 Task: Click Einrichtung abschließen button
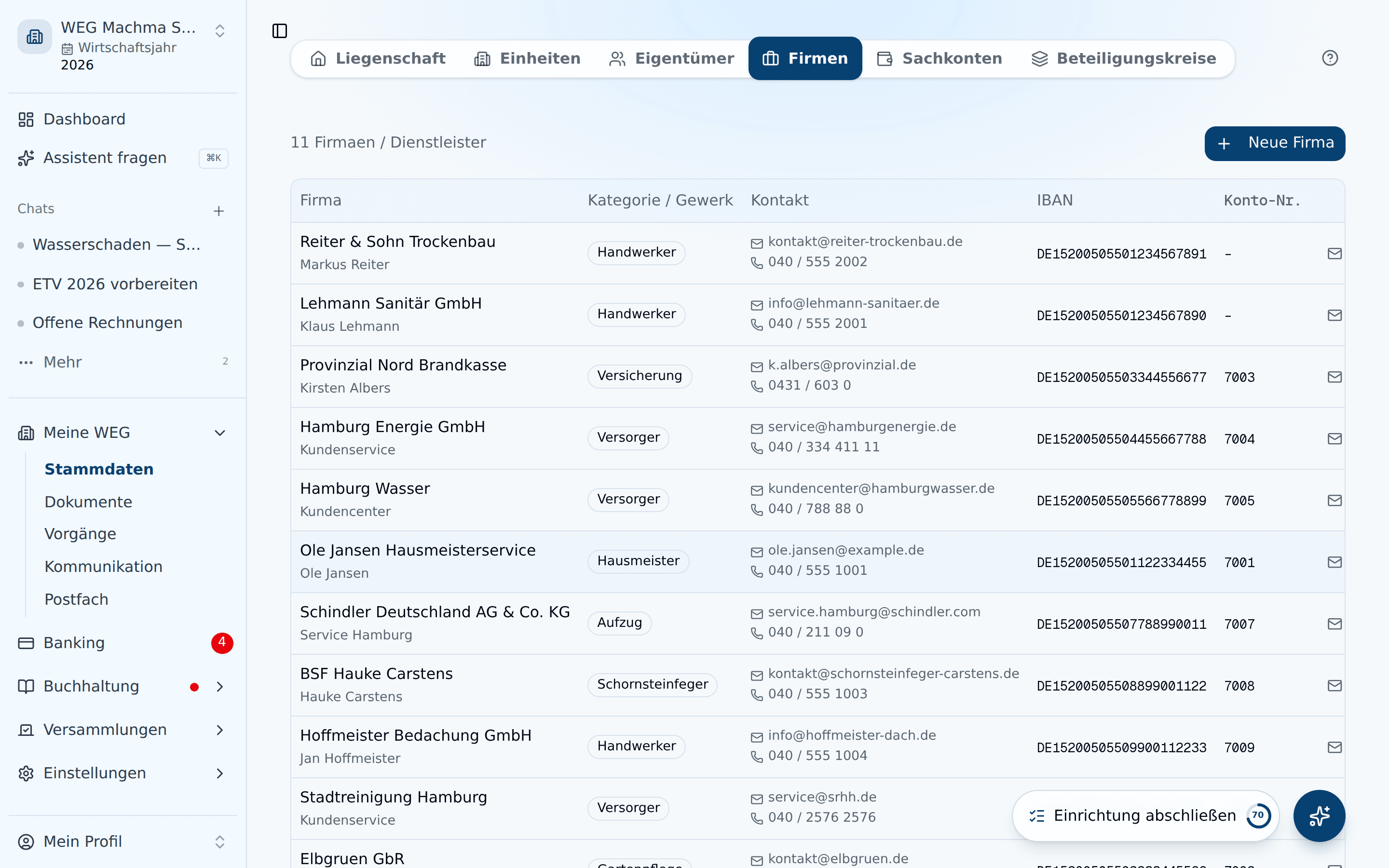1145,815
